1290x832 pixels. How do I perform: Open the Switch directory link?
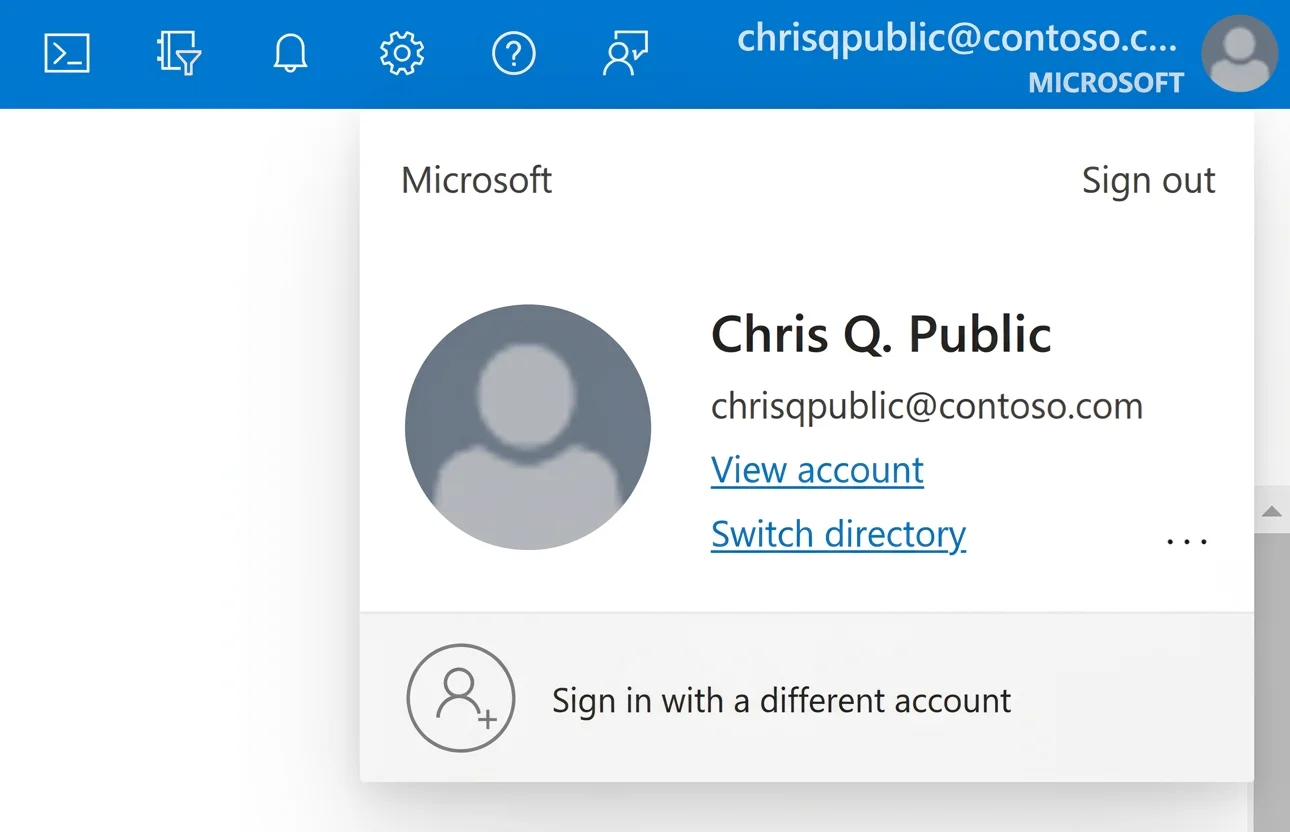838,533
